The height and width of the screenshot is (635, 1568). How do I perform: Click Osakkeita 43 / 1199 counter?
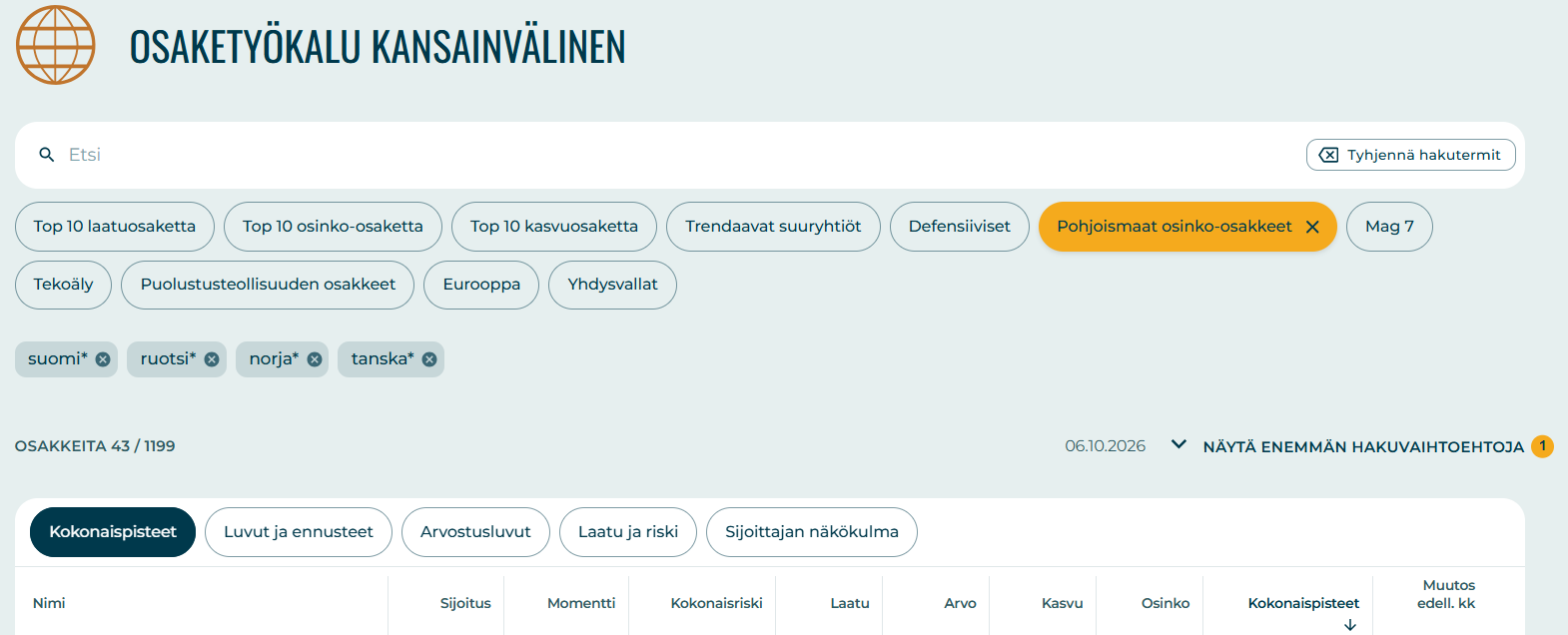[95, 446]
